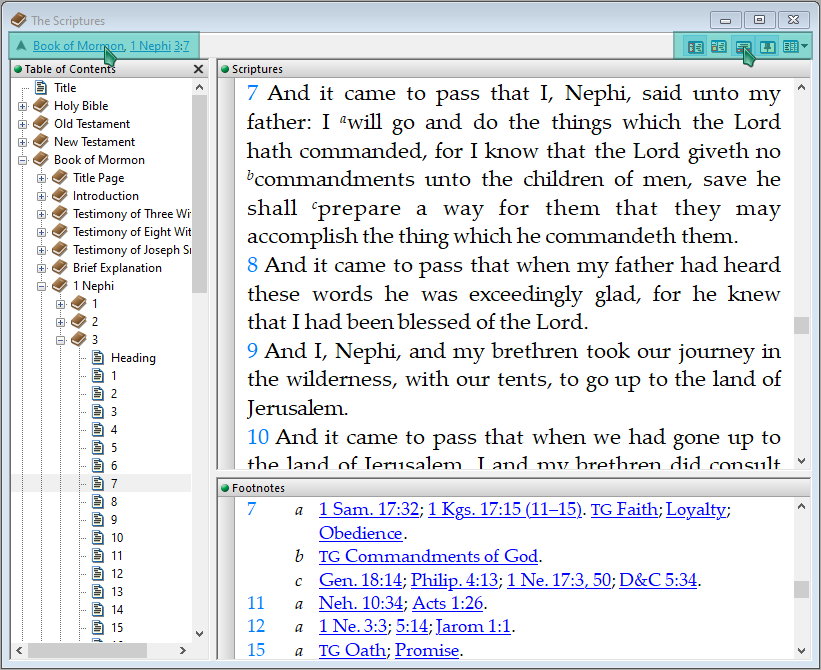The height and width of the screenshot is (670, 821).
Task: Toggle the left sidebar pane layout button
Action: click(695, 47)
